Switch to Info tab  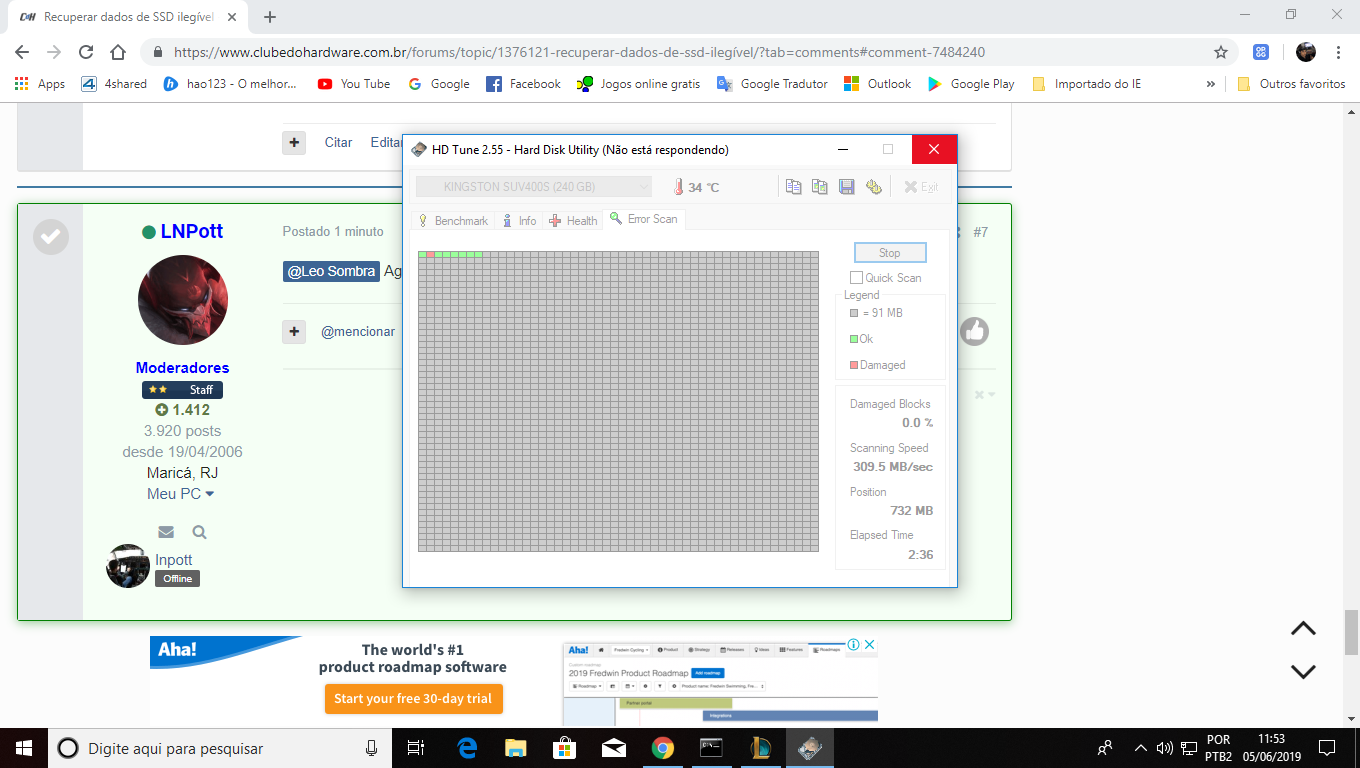(x=519, y=220)
